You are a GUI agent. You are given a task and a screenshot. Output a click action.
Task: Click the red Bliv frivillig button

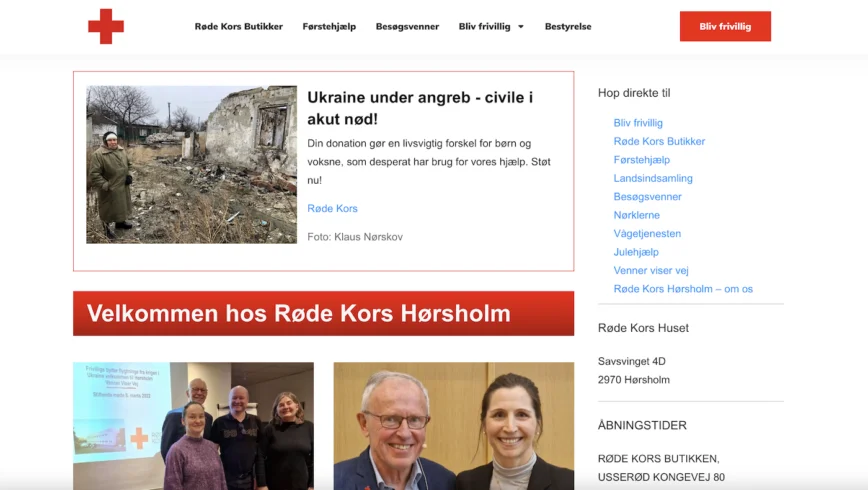[x=725, y=26]
